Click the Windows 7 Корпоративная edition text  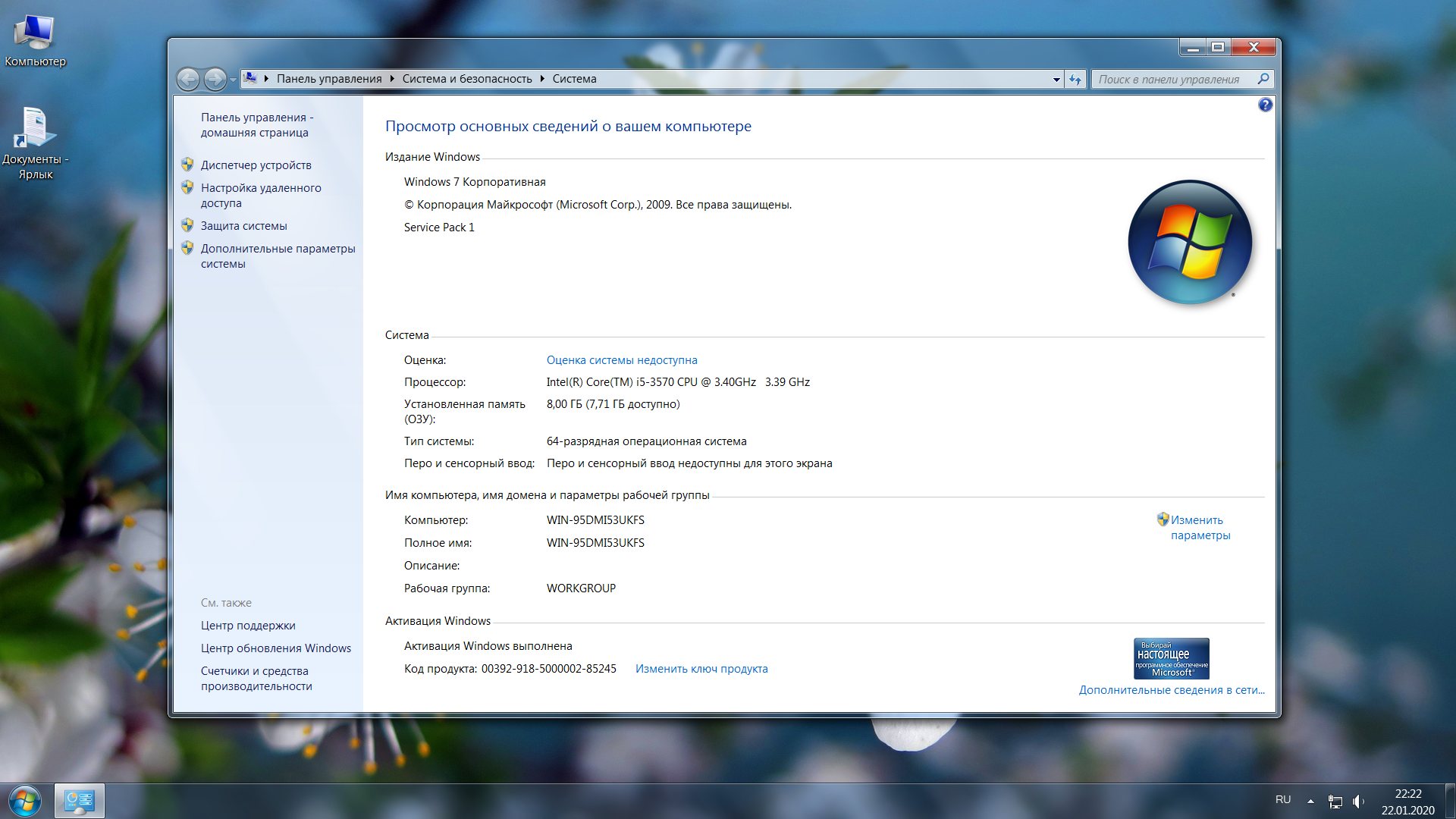pyautogui.click(x=475, y=182)
